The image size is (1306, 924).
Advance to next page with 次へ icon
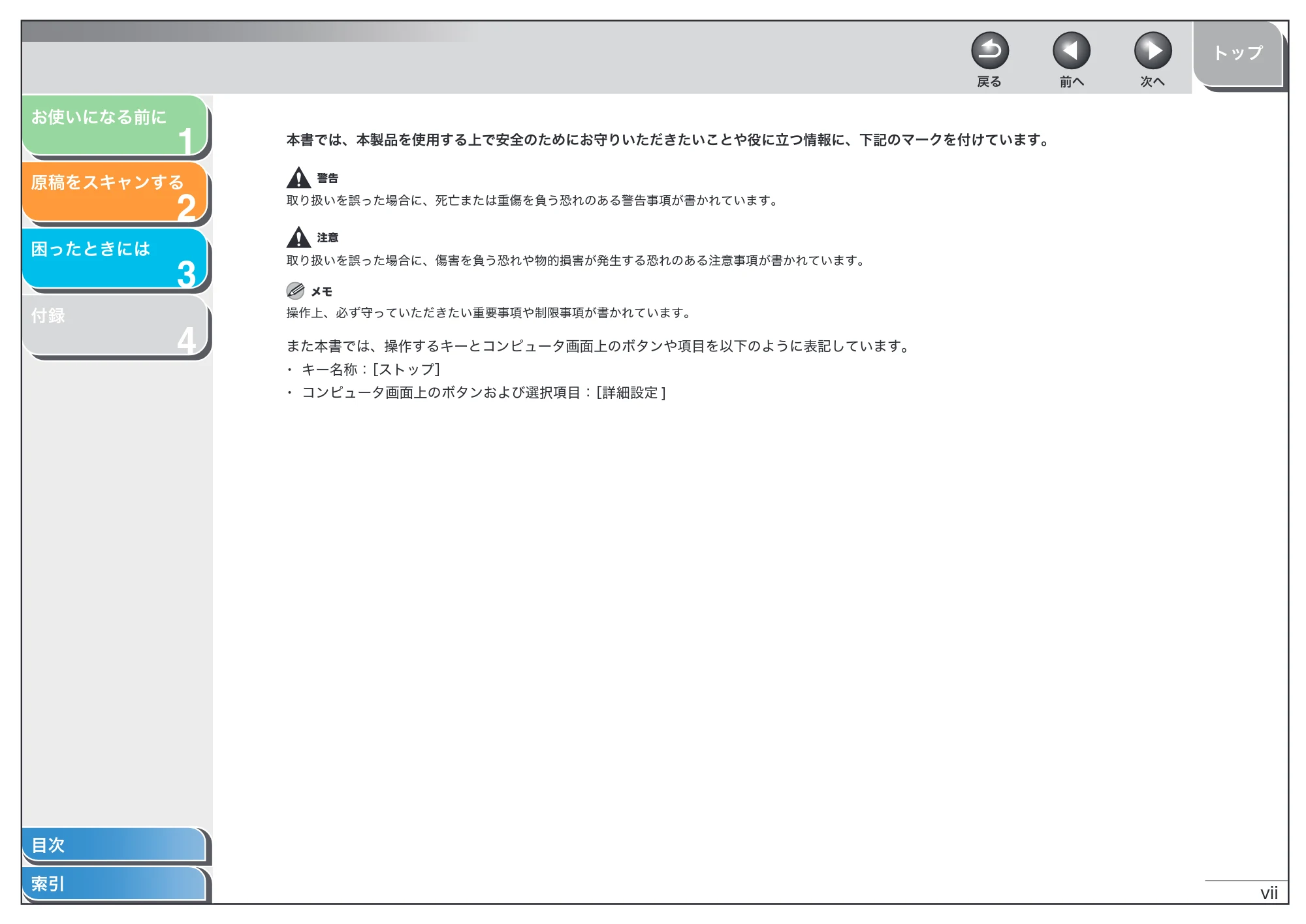1153,51
